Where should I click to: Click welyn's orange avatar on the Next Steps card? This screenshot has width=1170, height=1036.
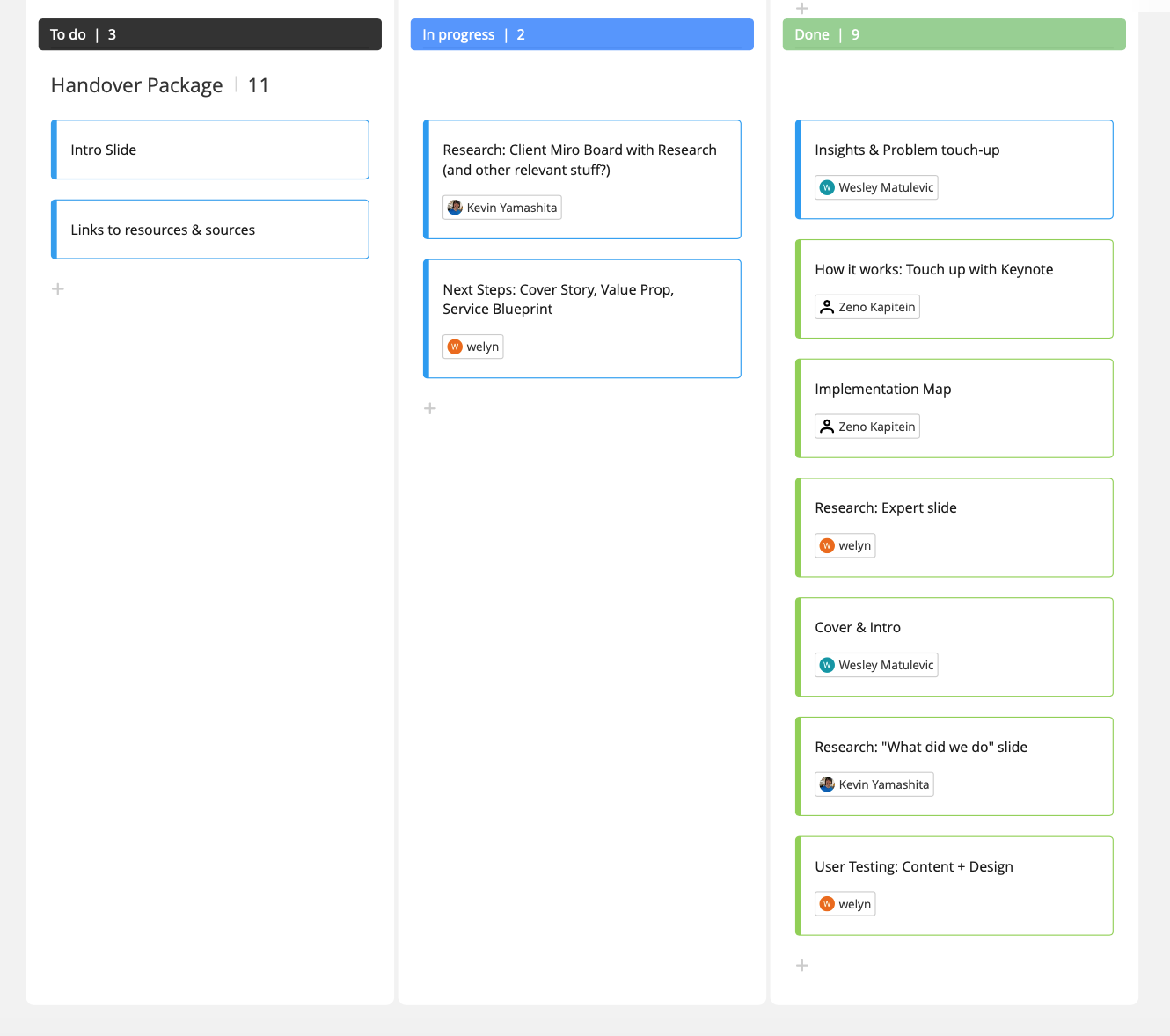[x=453, y=347]
